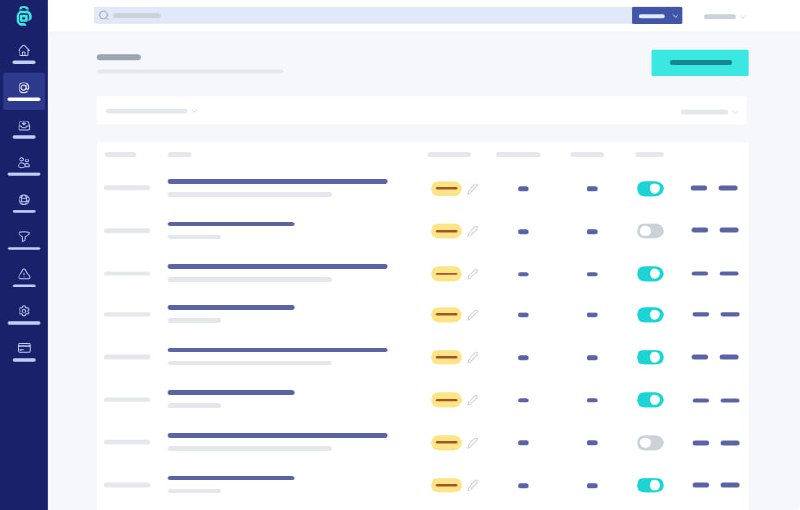The height and width of the screenshot is (510, 800).
Task: Expand the user account dropdown at top right
Action: point(725,17)
